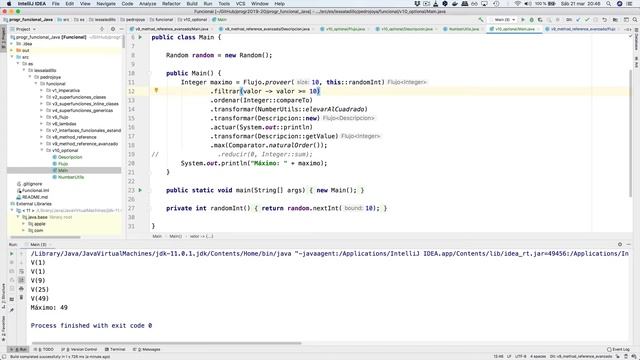Toggle the Structure side panel

coord(3,296)
